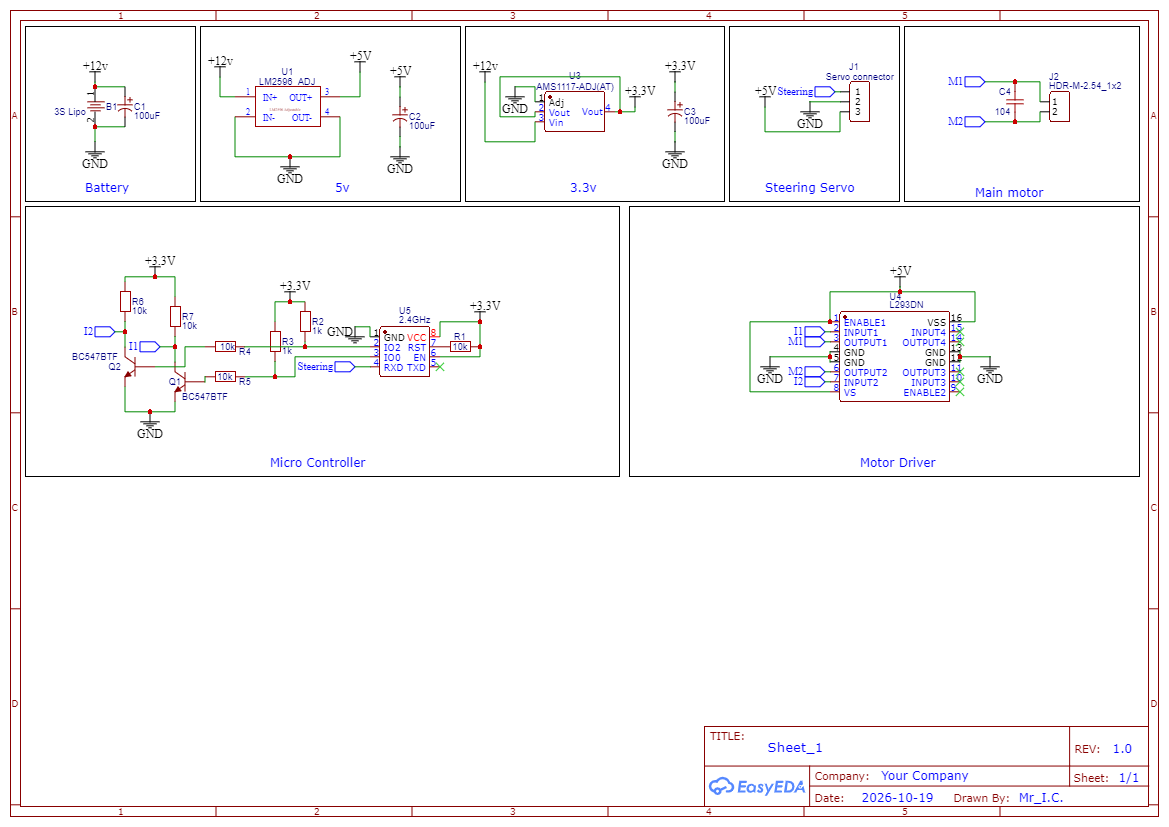1169x827 pixels.
Task: Click resistor R6 10k symbol
Action: 125,301
